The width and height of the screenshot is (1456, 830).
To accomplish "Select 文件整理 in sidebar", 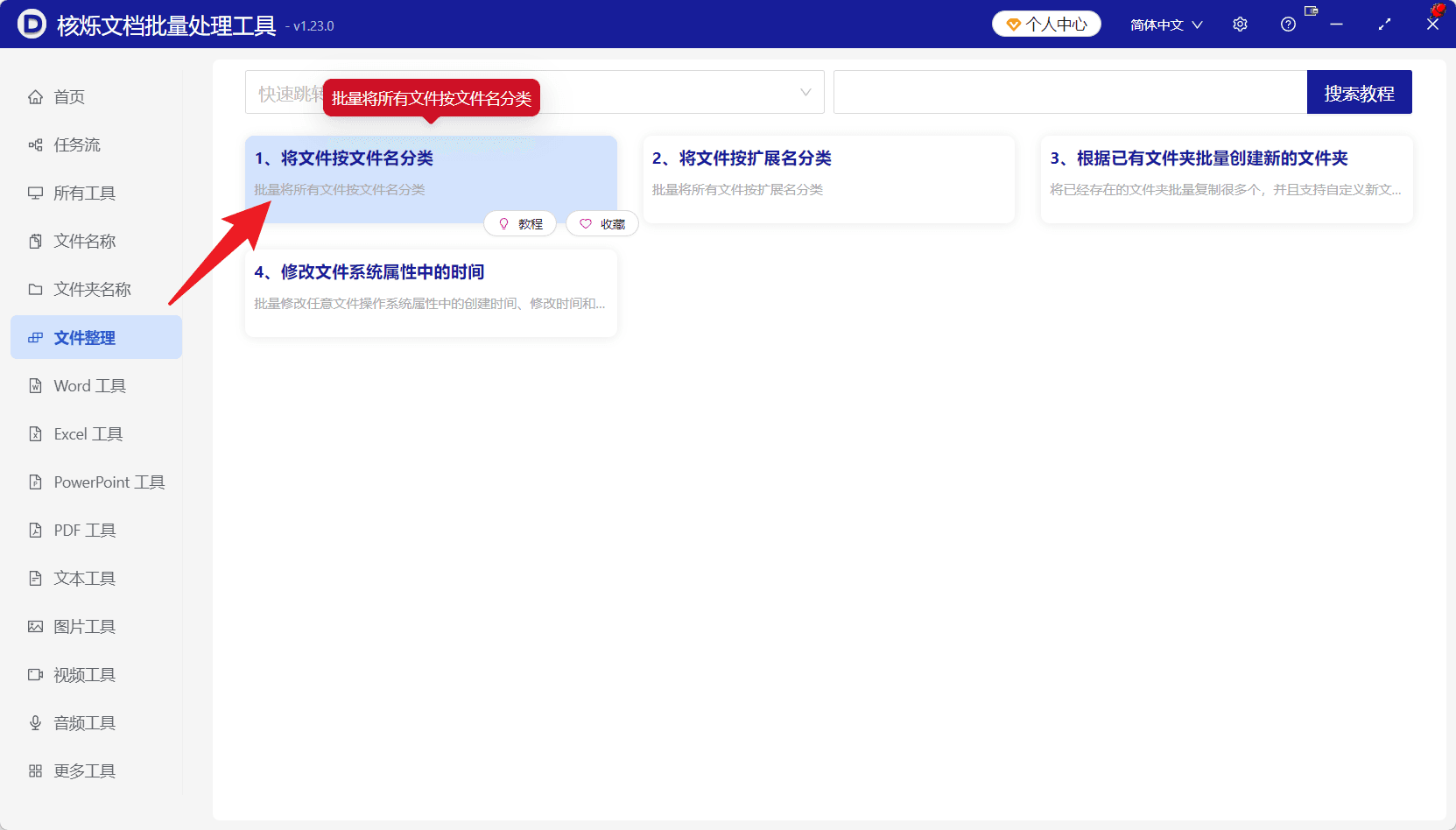I will [x=96, y=338].
